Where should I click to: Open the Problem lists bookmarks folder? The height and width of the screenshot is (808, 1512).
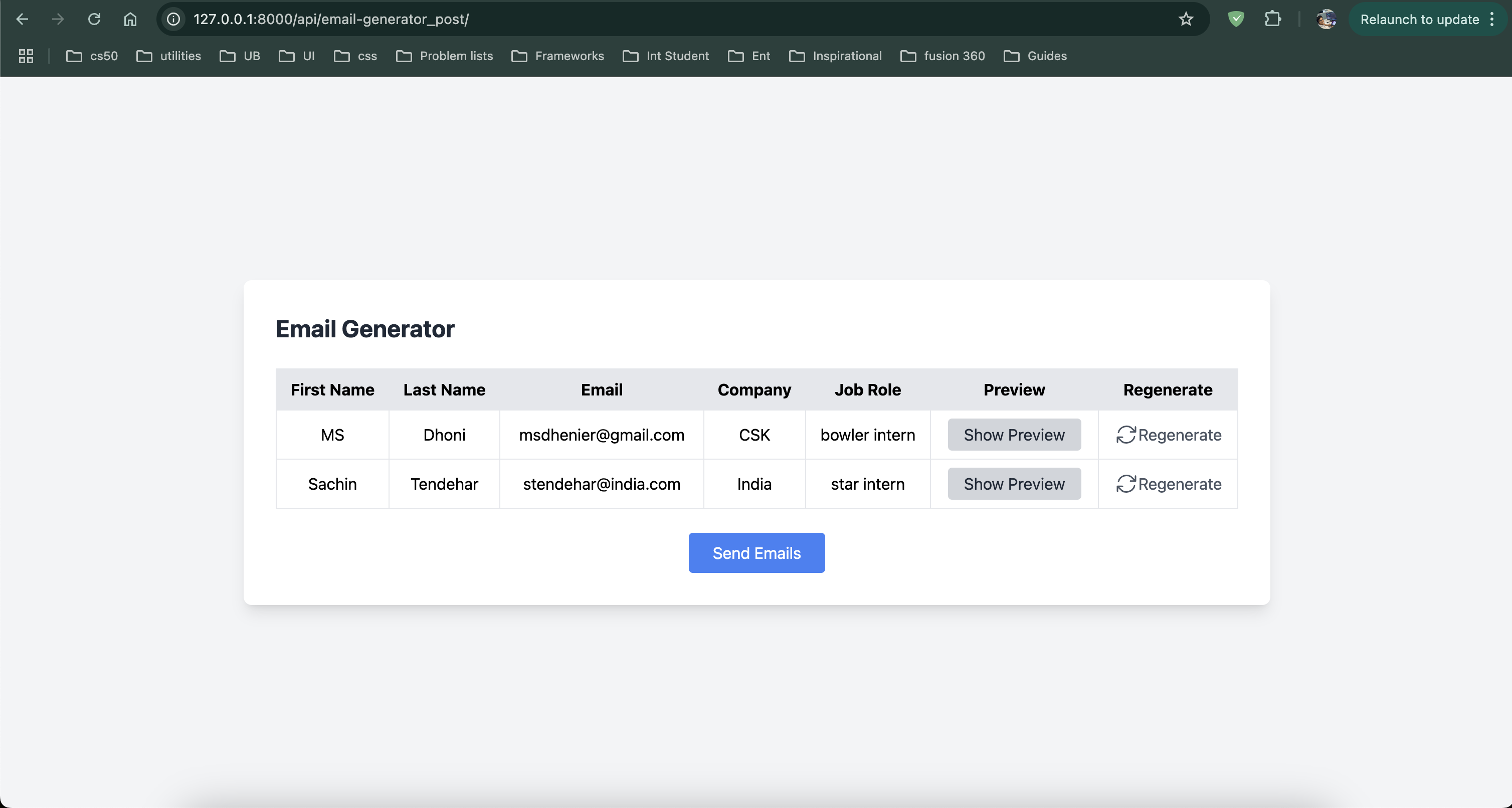click(444, 56)
